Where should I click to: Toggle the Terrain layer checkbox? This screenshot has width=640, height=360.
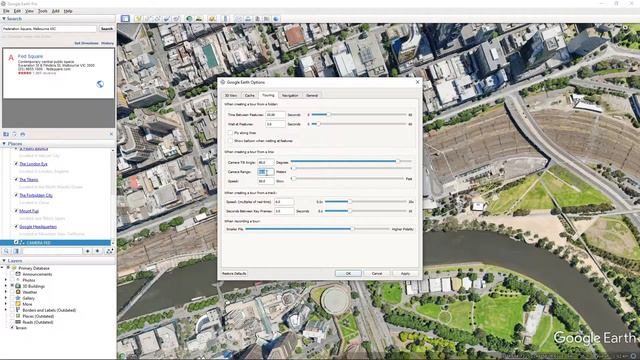(x=12, y=328)
